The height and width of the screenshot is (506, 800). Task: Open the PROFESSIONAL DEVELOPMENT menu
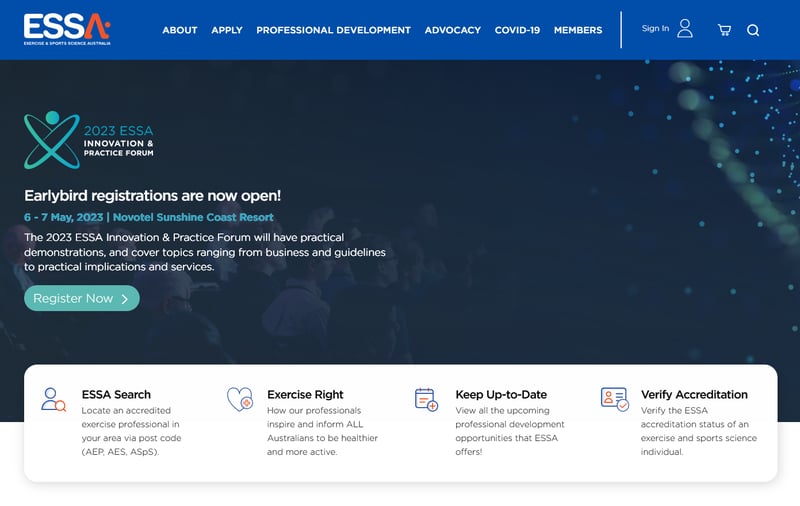tap(333, 30)
